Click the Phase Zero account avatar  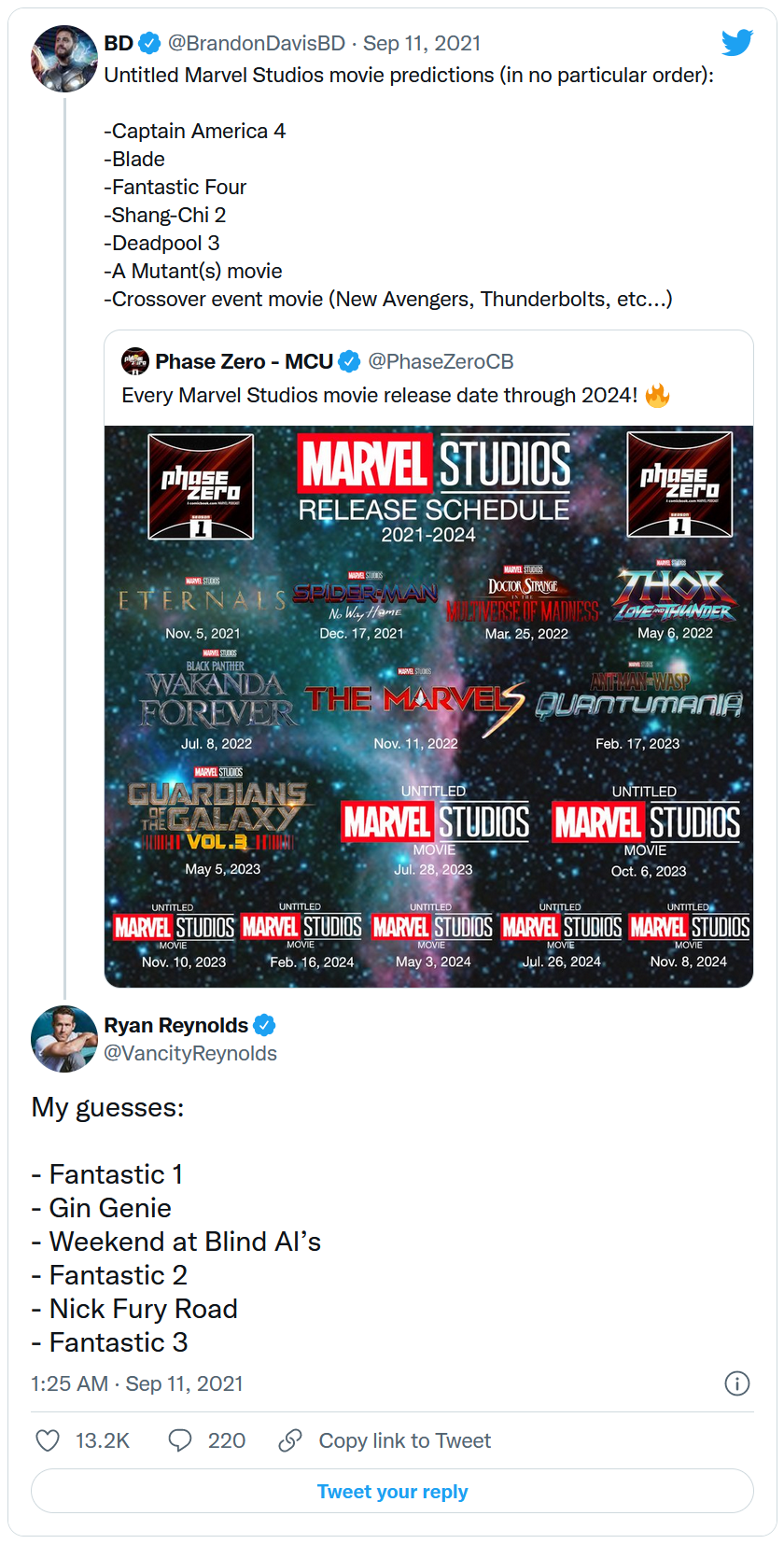[135, 361]
